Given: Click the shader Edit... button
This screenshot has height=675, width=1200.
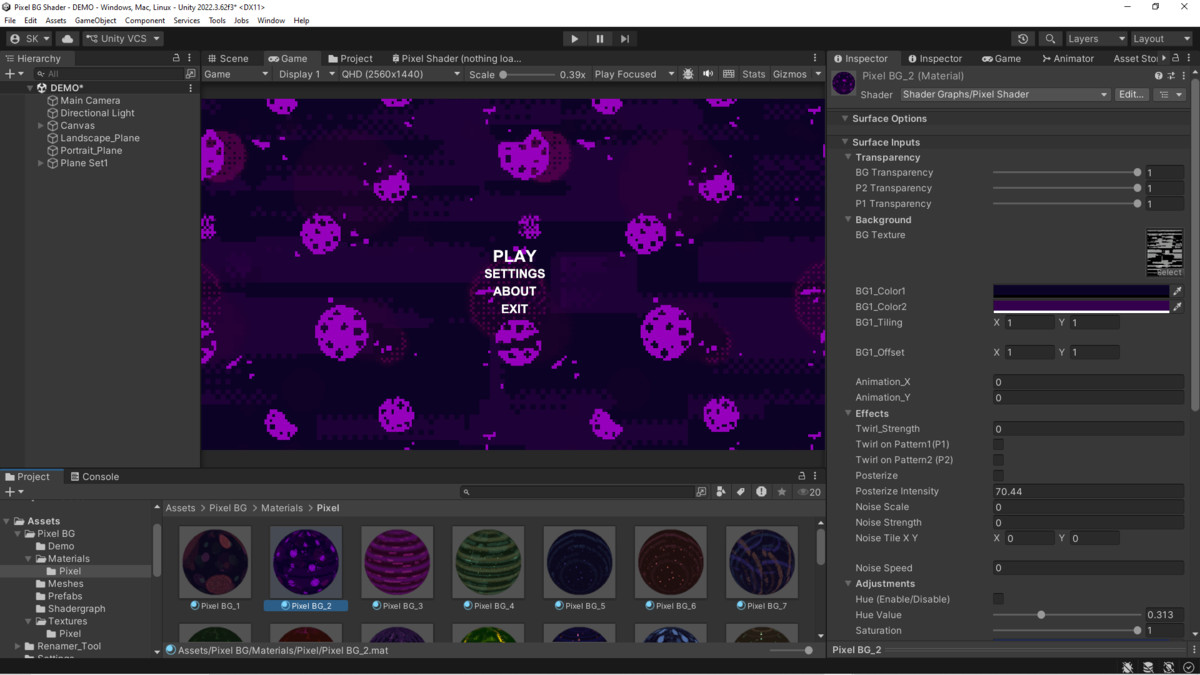Looking at the screenshot, I should (x=1132, y=95).
